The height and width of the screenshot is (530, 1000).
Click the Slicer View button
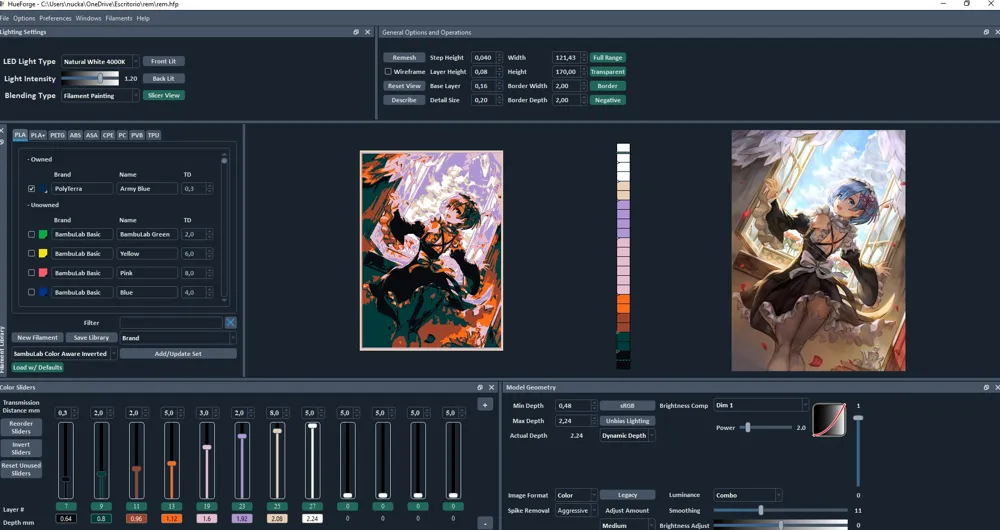pos(164,95)
